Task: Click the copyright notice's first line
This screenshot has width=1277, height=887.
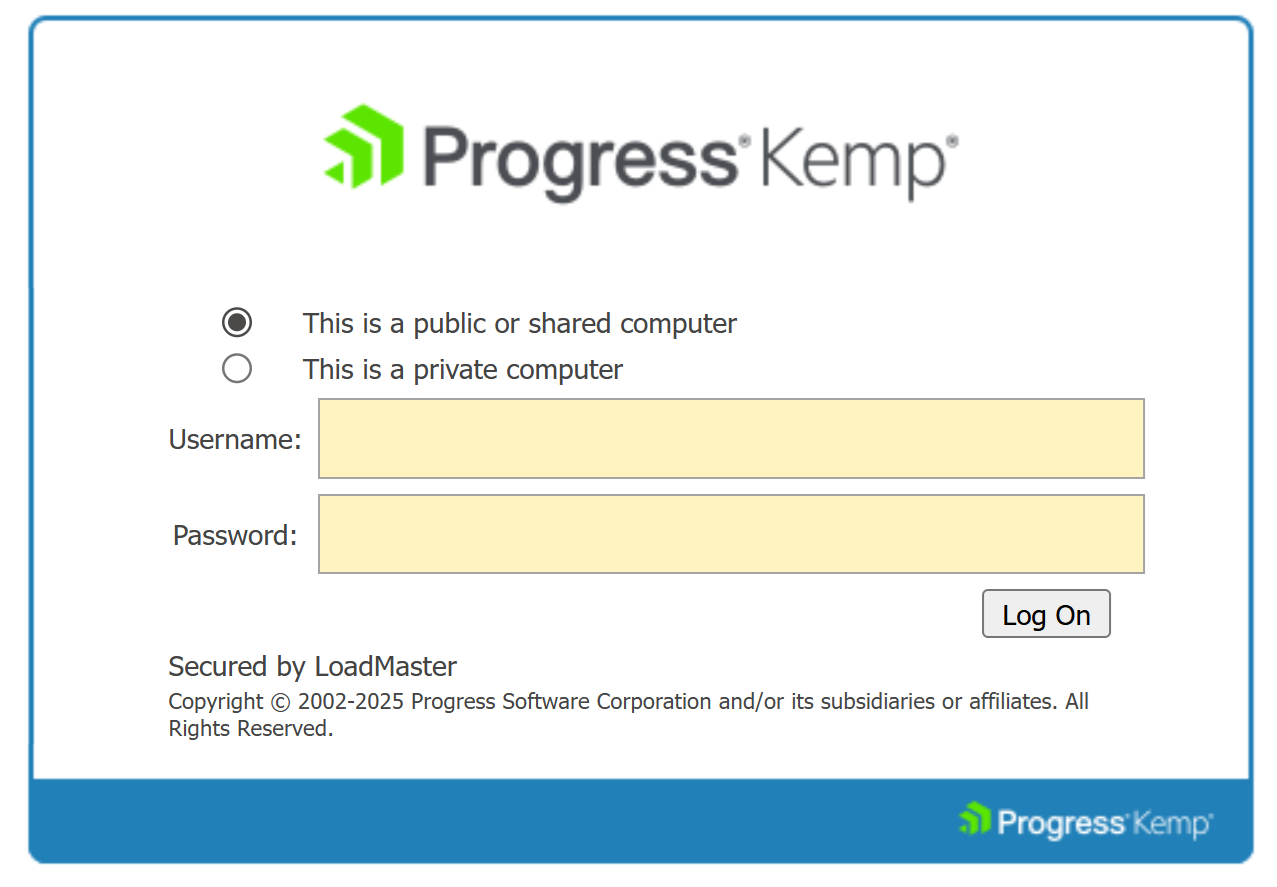Action: 628,702
